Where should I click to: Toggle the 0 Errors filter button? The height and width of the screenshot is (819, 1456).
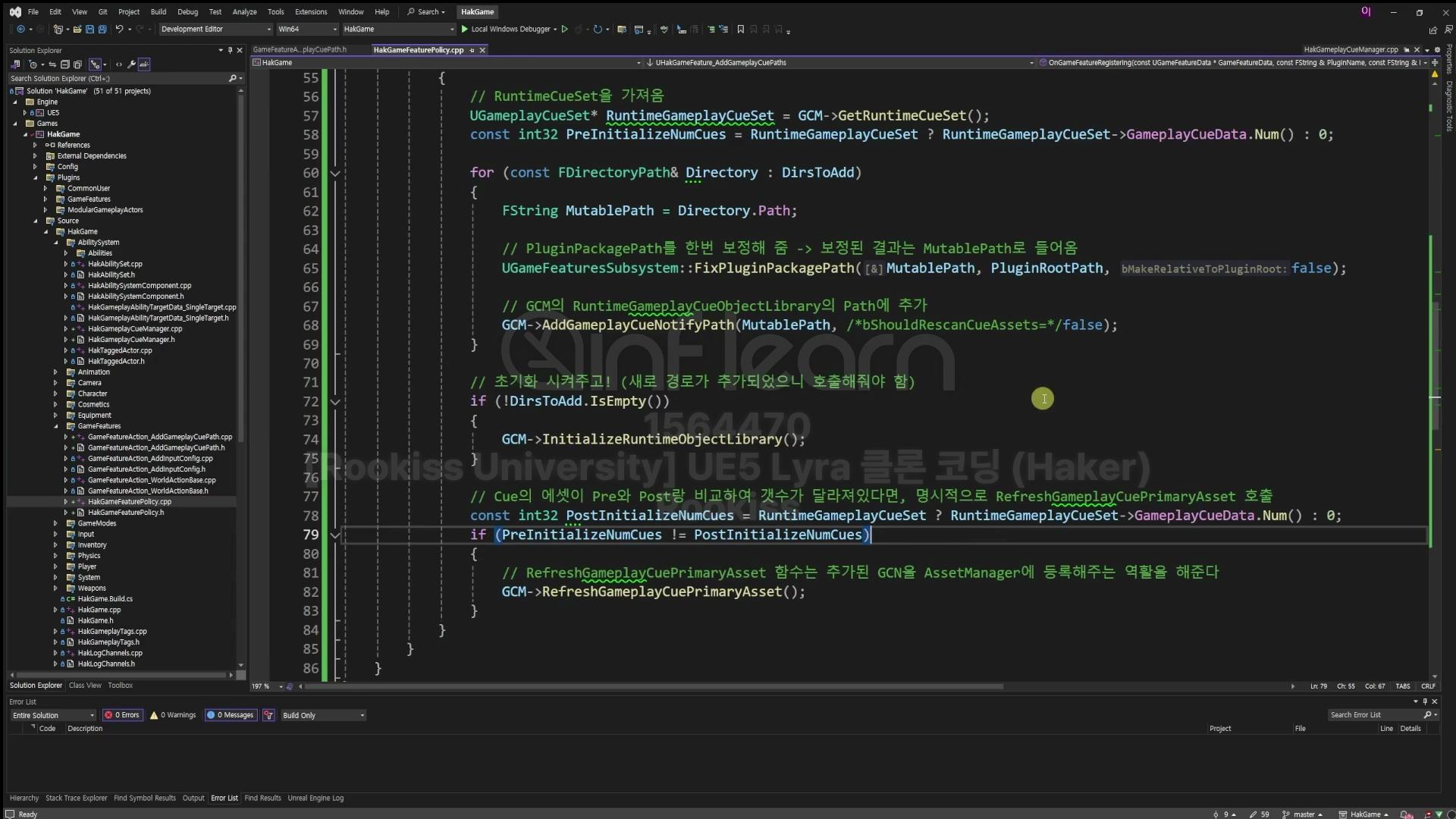click(123, 715)
